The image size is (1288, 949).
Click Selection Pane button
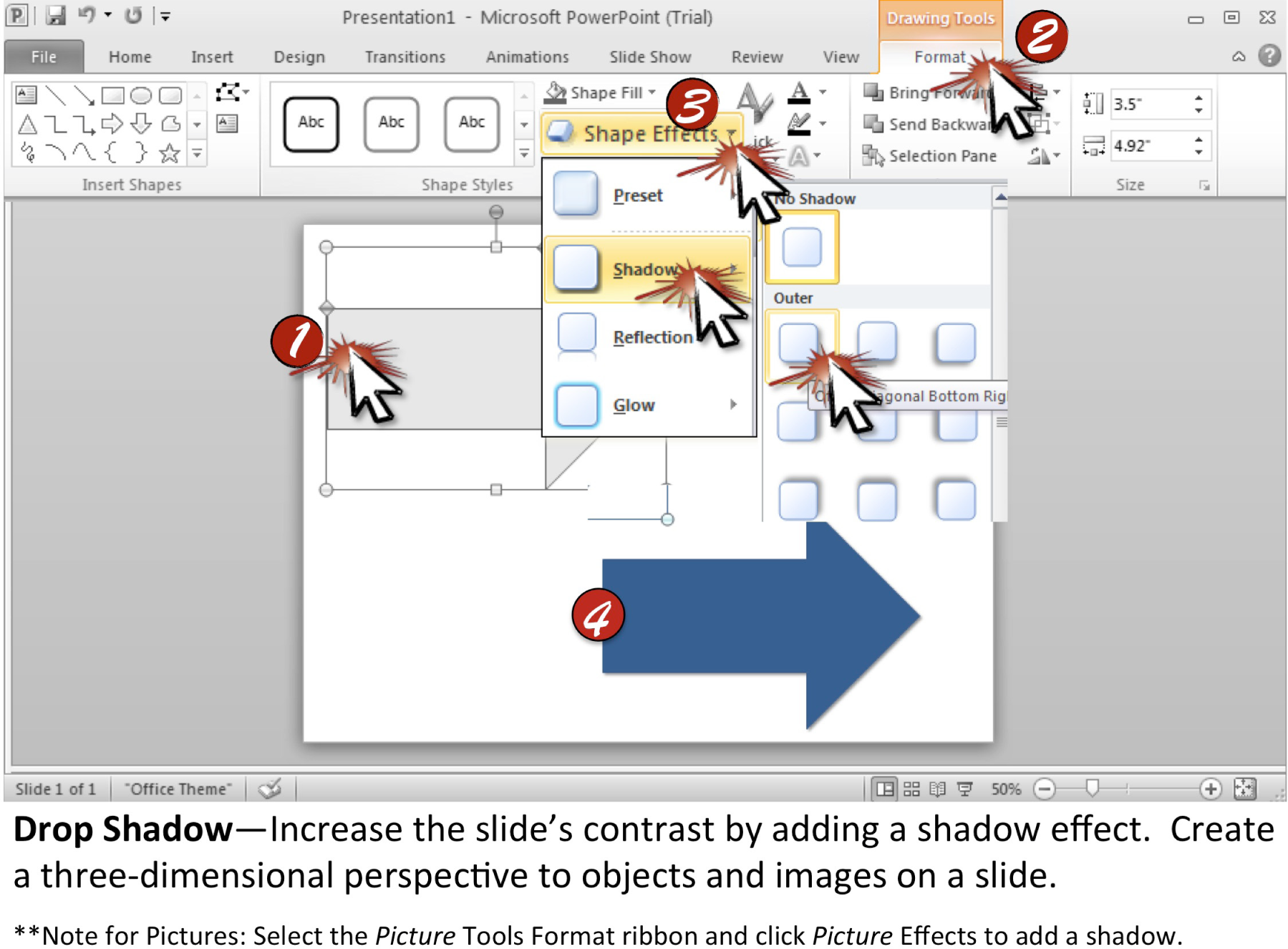(929, 155)
